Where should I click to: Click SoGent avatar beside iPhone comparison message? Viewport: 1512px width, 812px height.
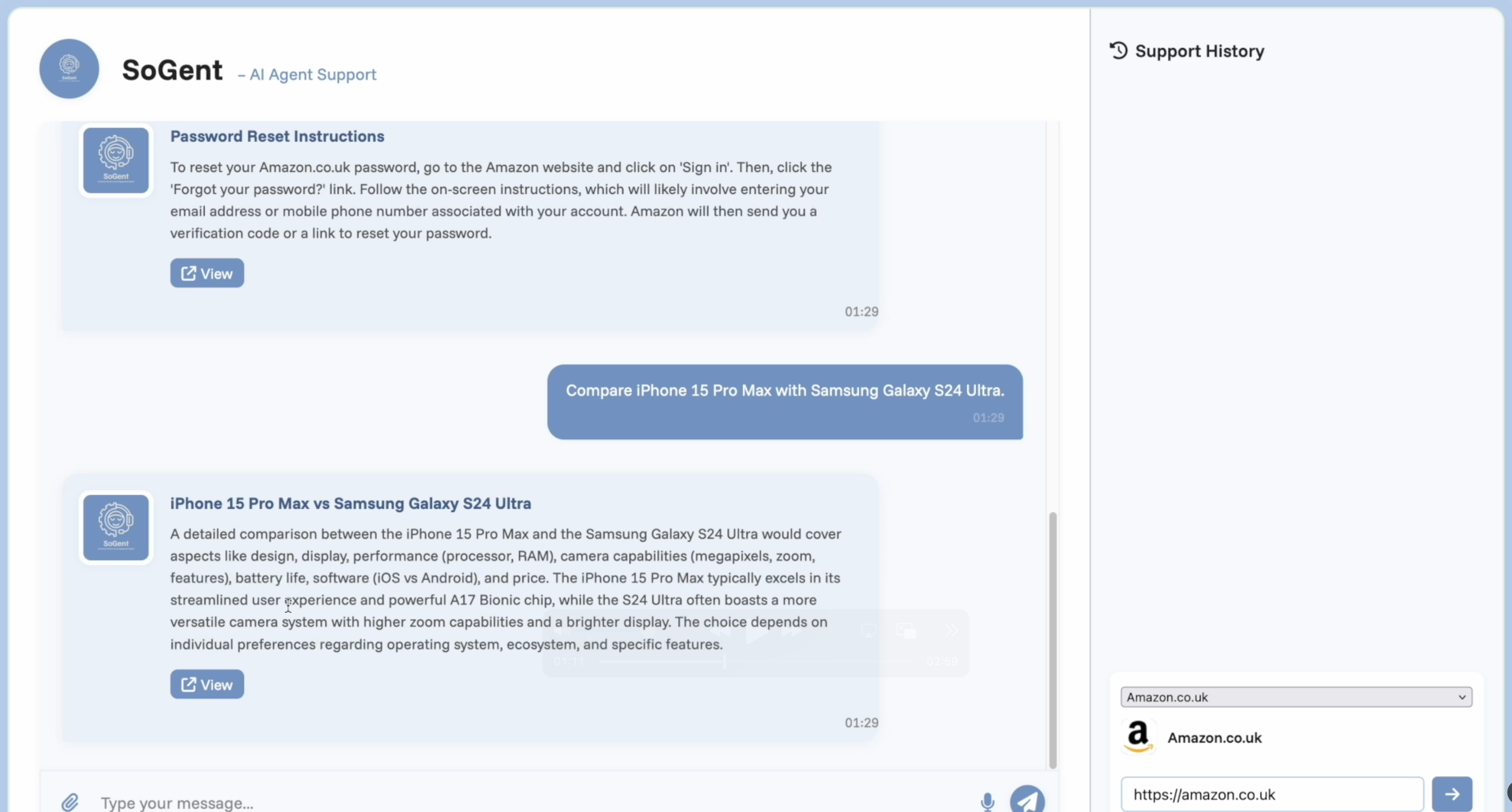click(x=115, y=527)
